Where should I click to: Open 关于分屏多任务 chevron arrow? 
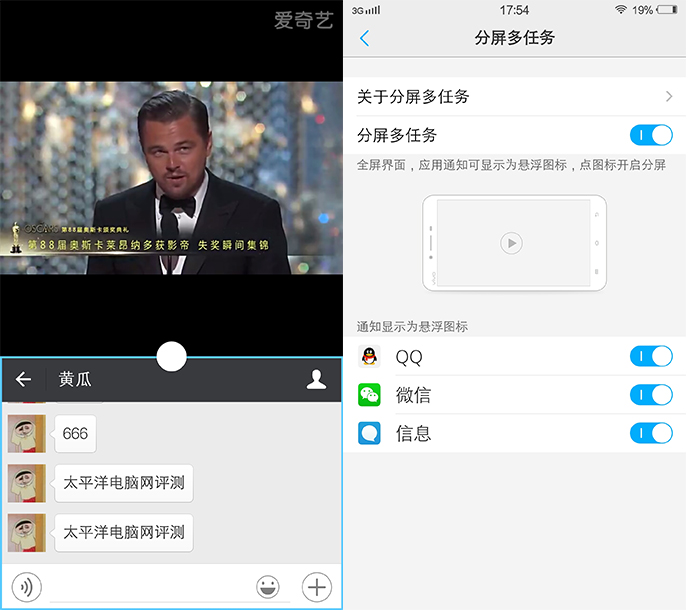(x=668, y=97)
